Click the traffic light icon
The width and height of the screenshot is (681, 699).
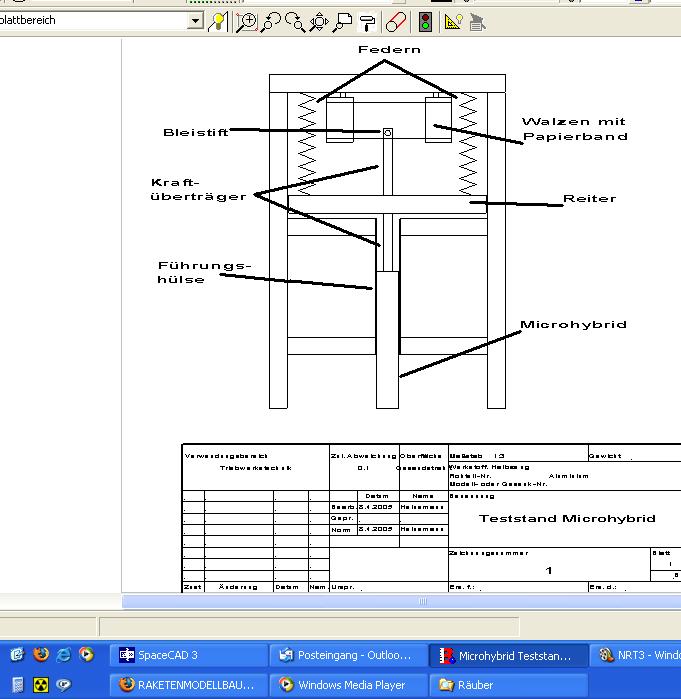[426, 21]
